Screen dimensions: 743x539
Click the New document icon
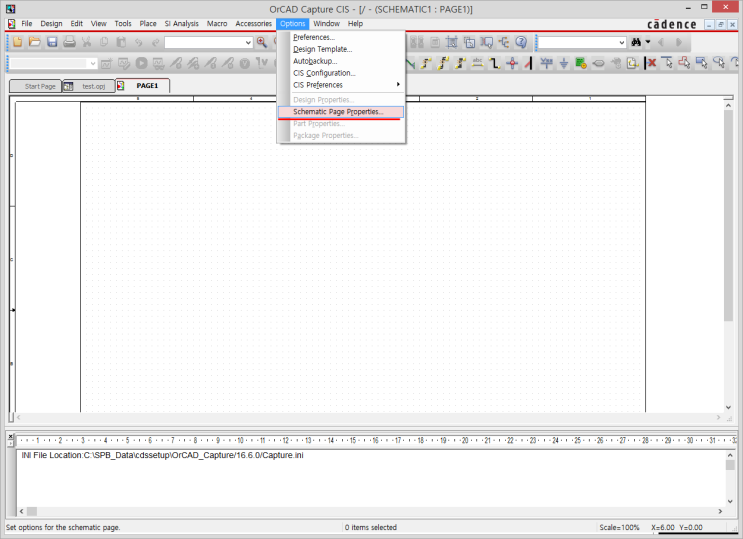[18, 42]
